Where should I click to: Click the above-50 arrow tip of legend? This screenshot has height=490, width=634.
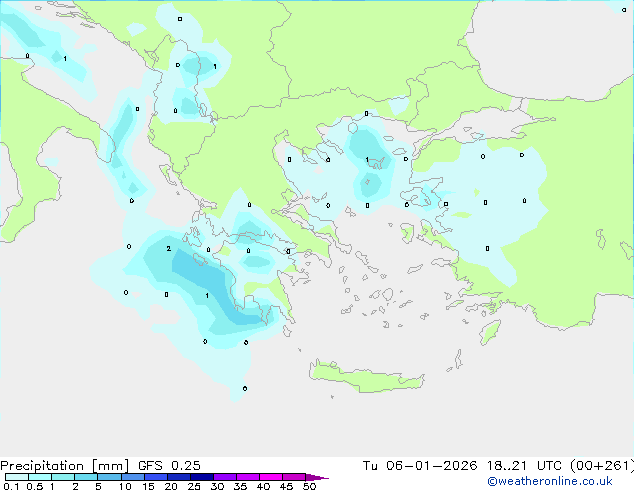pos(317,477)
